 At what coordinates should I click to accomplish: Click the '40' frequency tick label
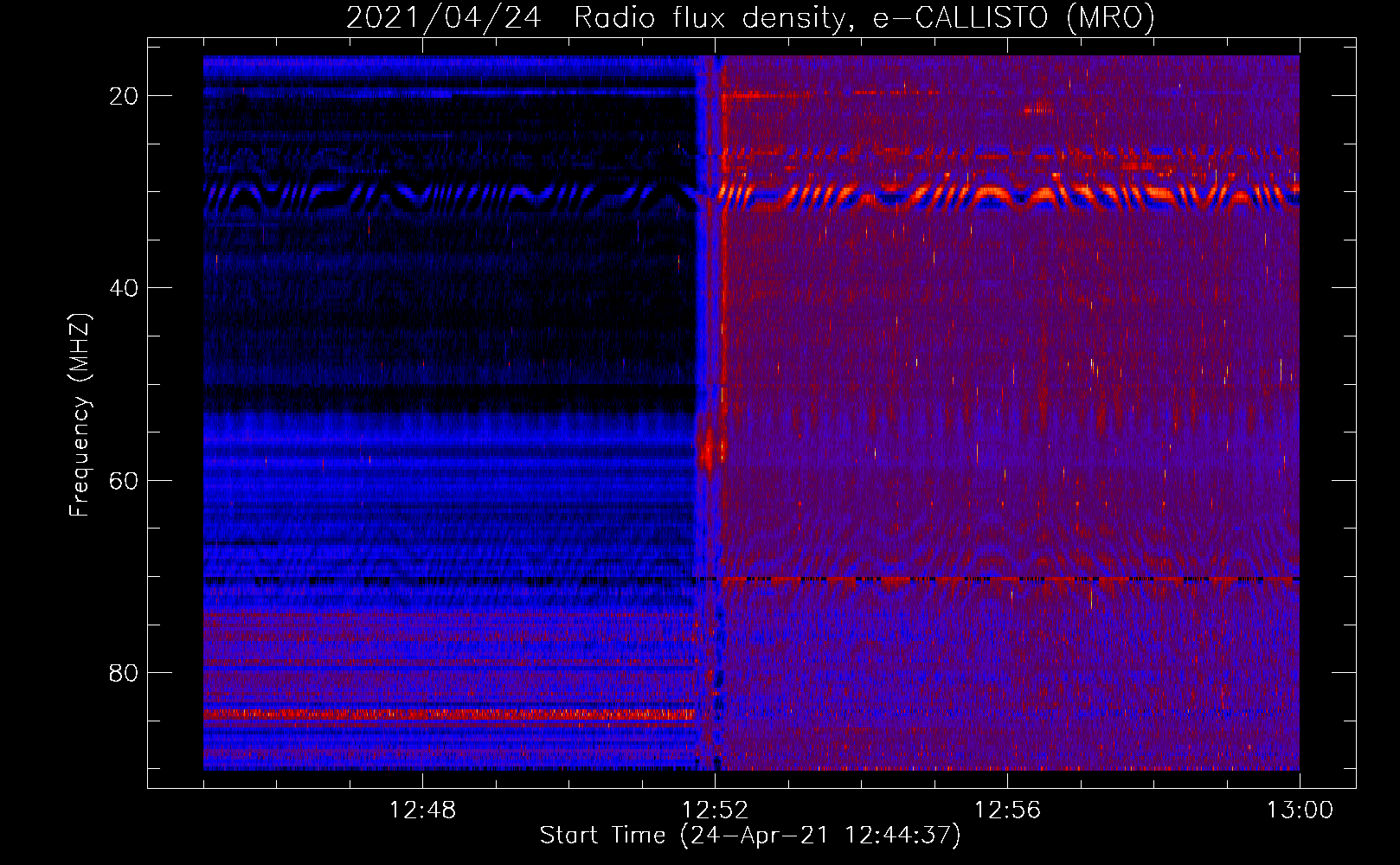click(x=124, y=288)
